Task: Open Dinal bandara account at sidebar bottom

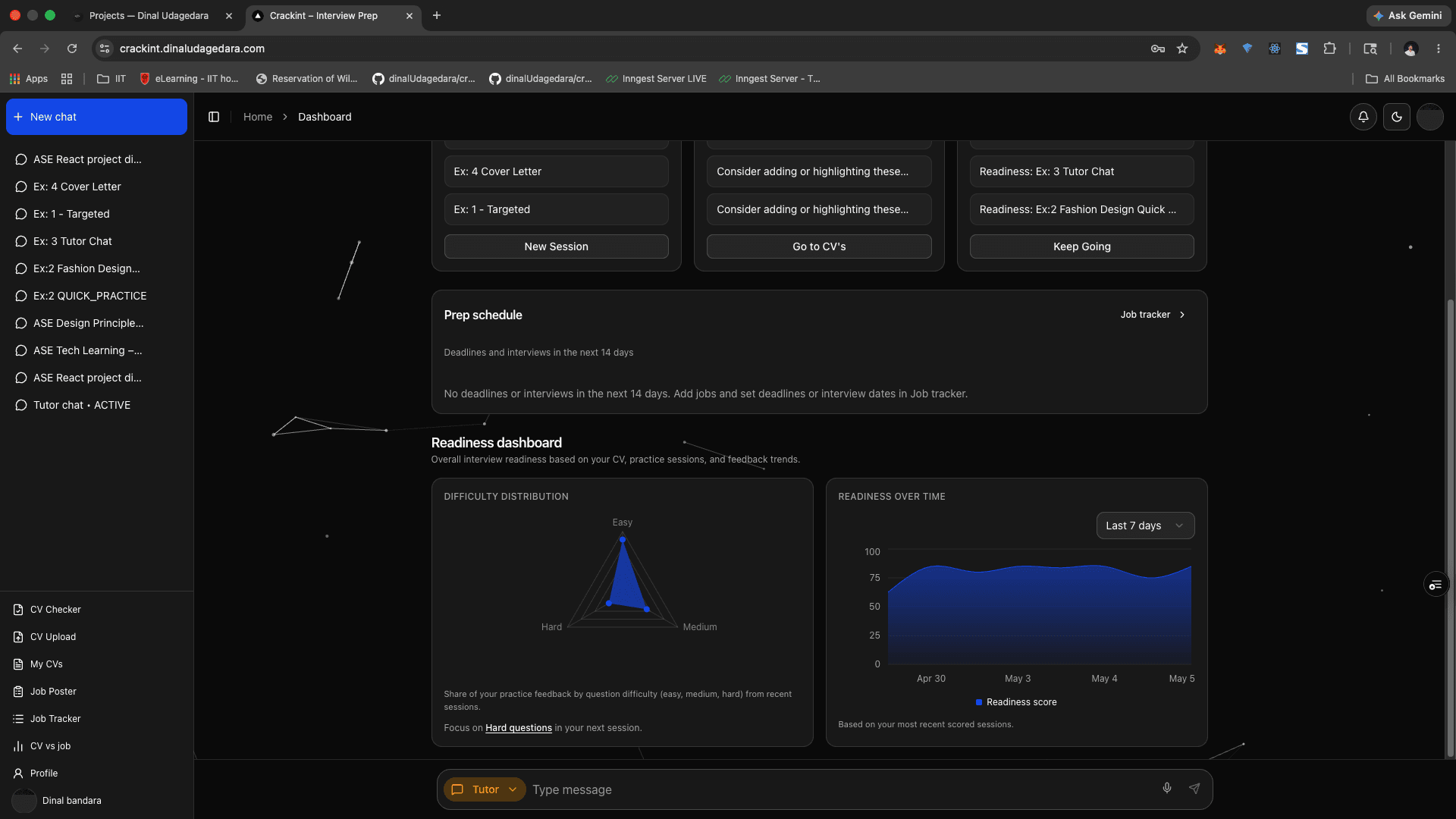Action: coord(96,801)
